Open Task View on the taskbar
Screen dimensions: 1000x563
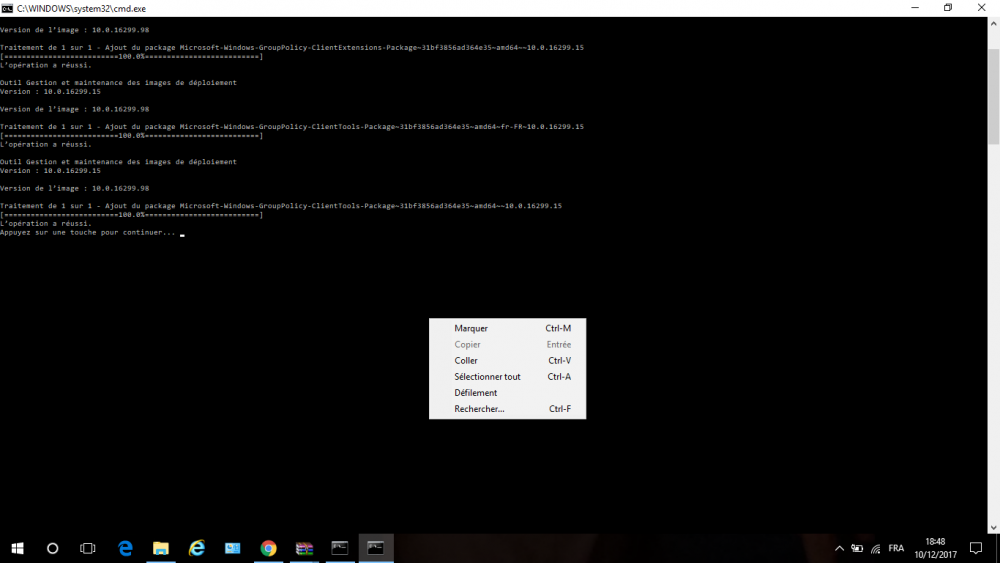click(88, 548)
